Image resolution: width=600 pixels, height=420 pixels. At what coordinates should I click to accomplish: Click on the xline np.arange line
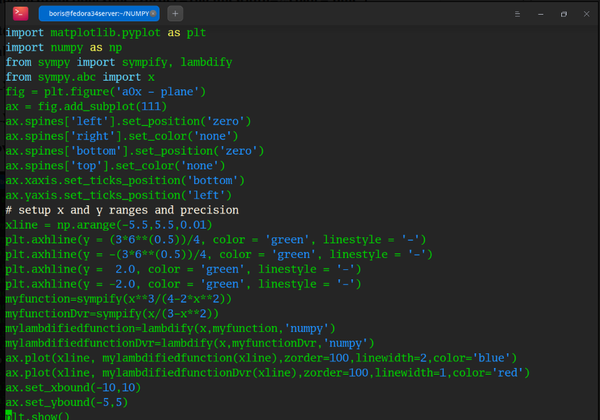109,225
